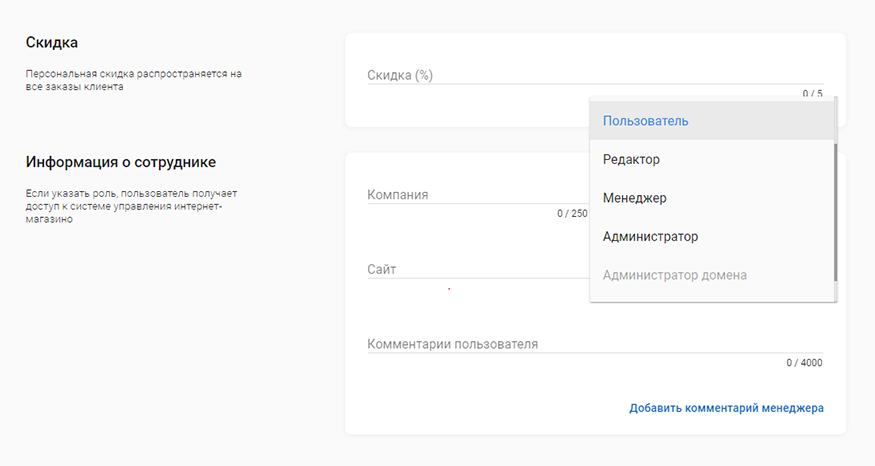Focus the Скидка (%) input field
875x466 pixels.
click(595, 75)
